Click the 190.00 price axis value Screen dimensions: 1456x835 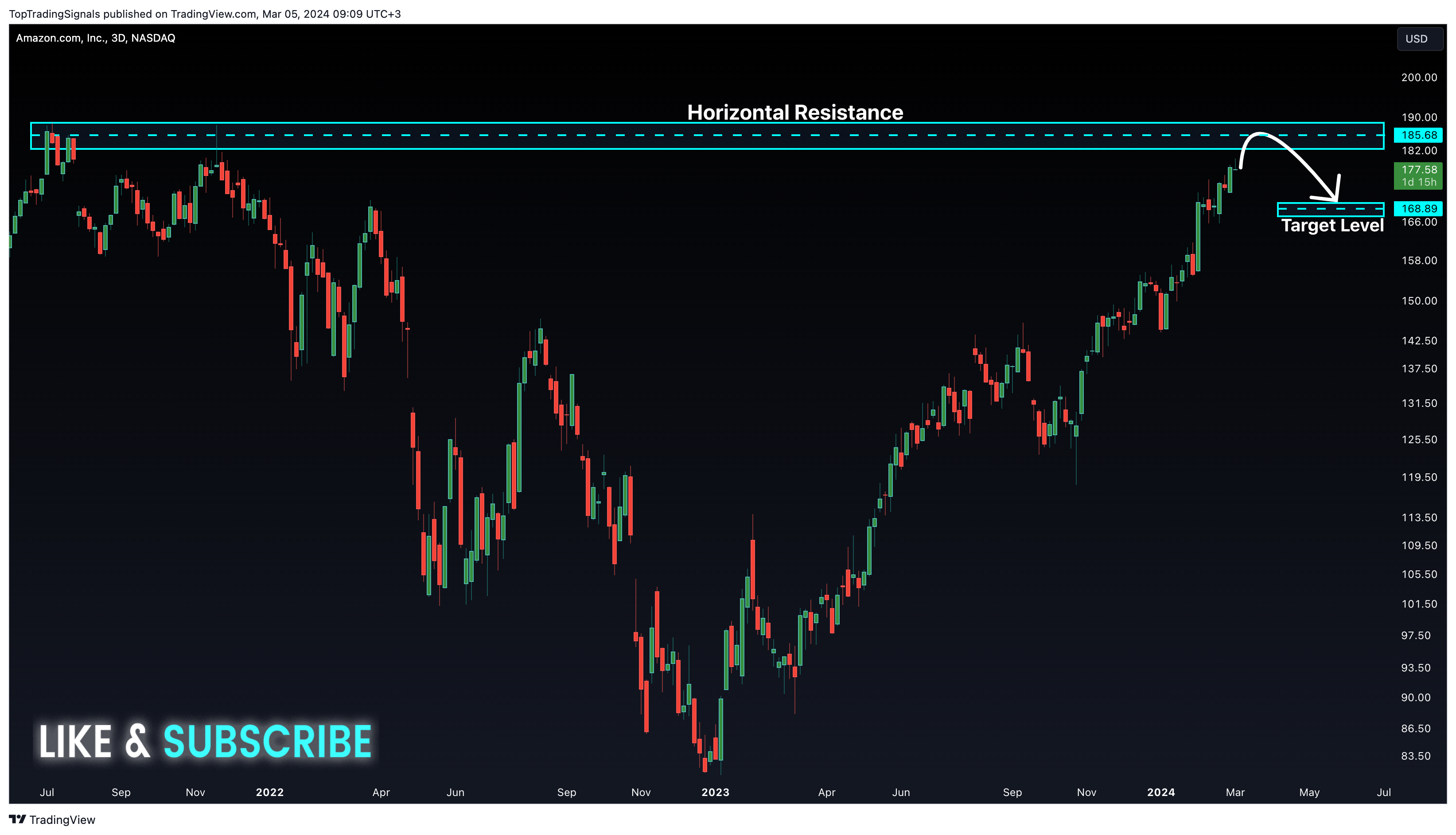click(1419, 117)
